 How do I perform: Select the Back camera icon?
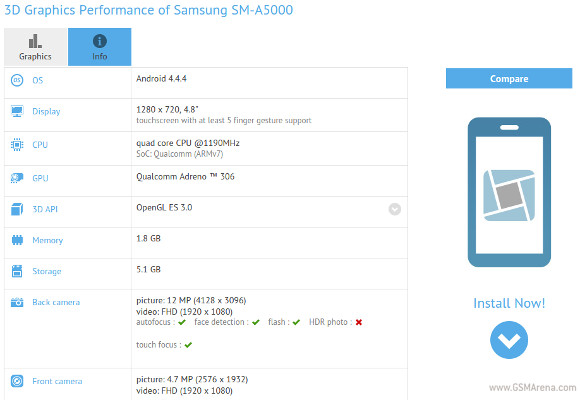pyautogui.click(x=17, y=302)
